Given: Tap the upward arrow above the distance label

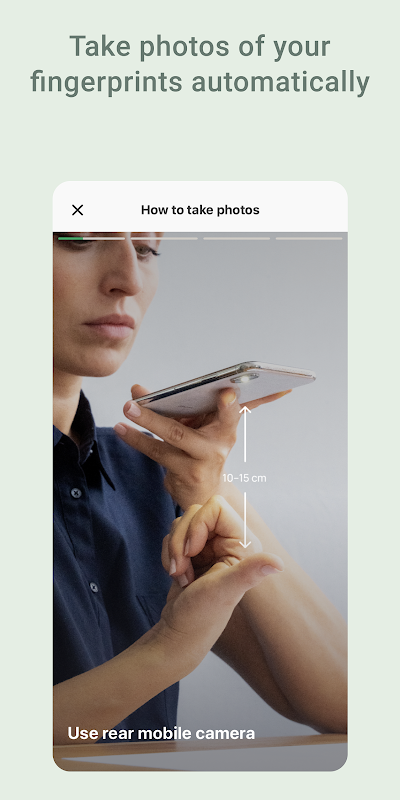Looking at the screenshot, I should click(x=245, y=434).
